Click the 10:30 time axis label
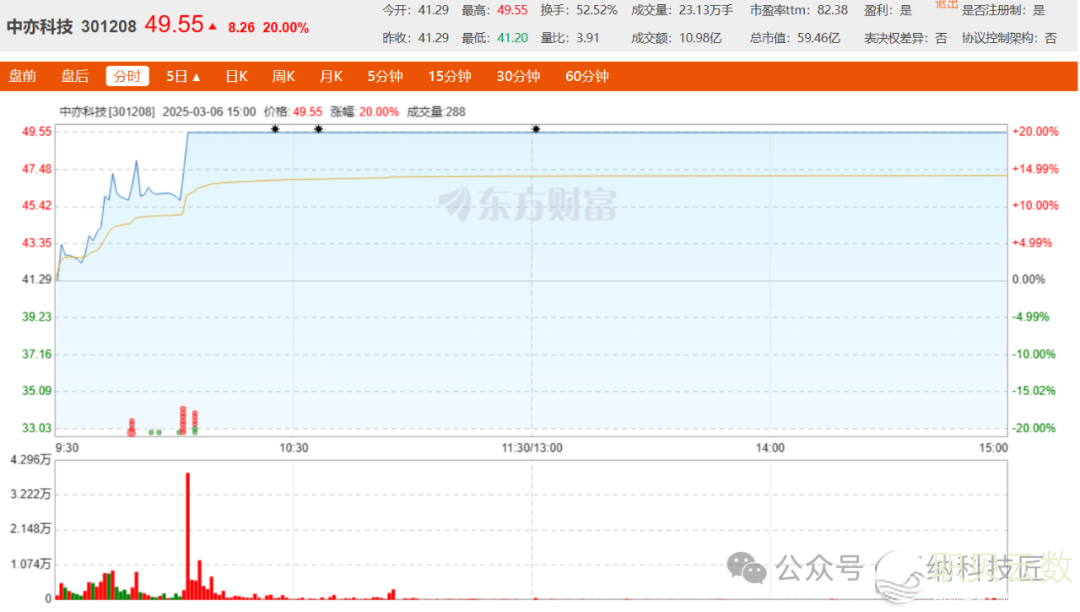 [x=293, y=448]
